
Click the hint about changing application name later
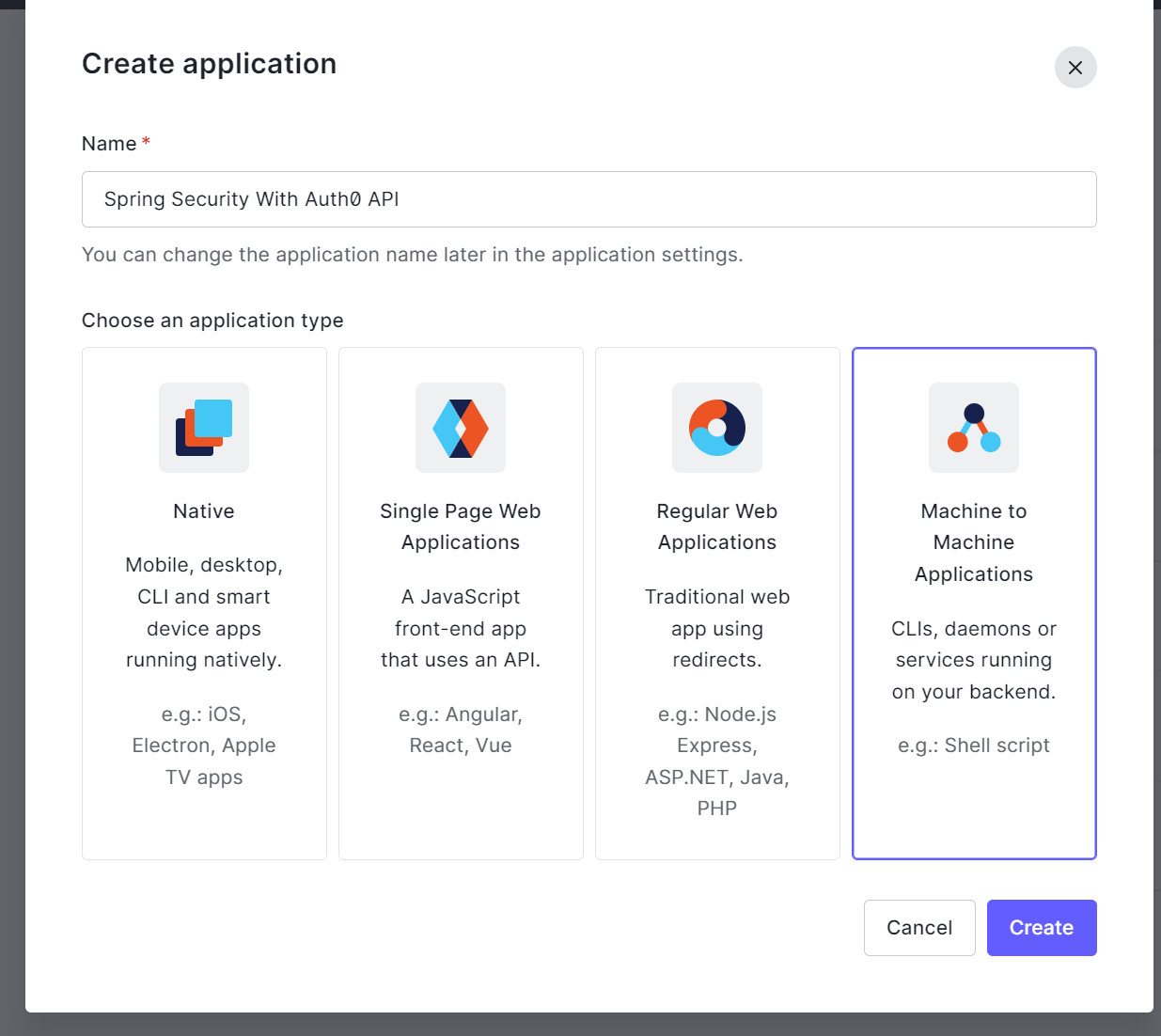point(413,255)
